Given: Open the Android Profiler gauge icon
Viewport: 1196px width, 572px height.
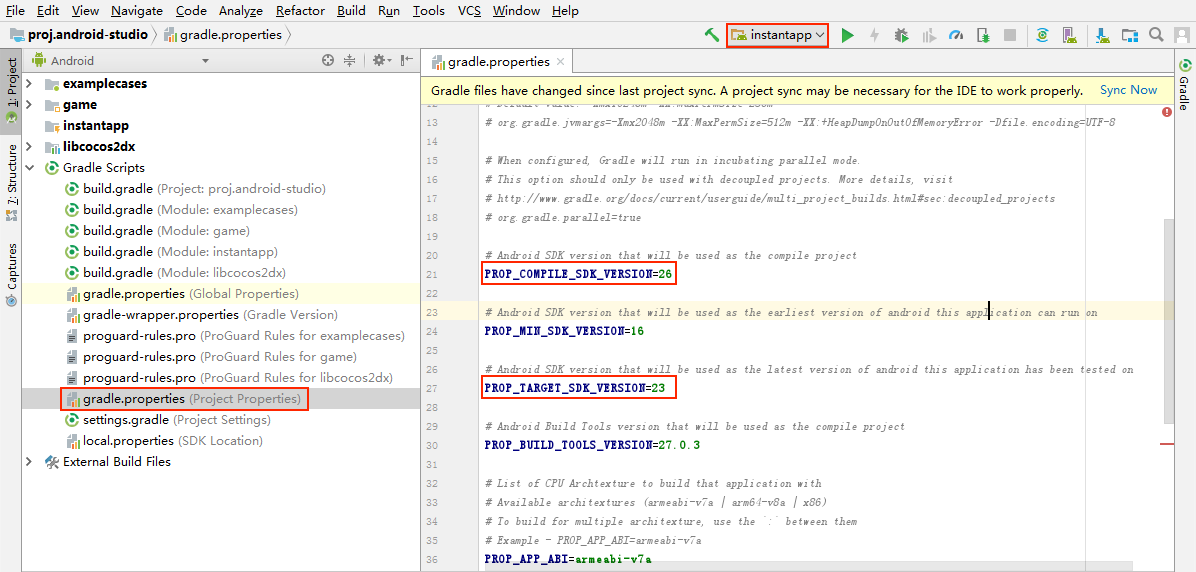Looking at the screenshot, I should pos(956,35).
